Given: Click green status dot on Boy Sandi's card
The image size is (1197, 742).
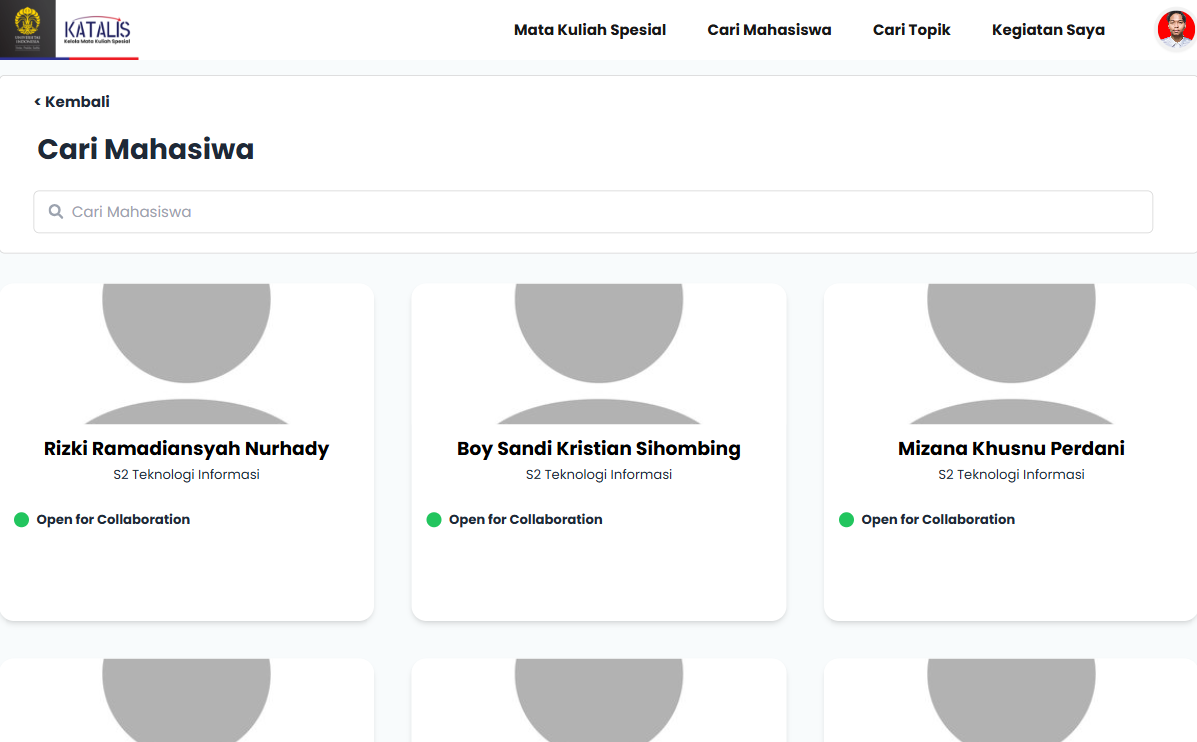Looking at the screenshot, I should coord(434,520).
